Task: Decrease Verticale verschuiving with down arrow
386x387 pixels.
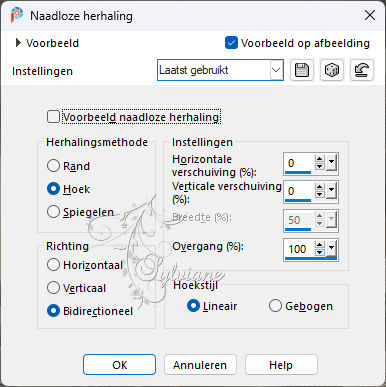Action: pyautogui.click(x=320, y=194)
